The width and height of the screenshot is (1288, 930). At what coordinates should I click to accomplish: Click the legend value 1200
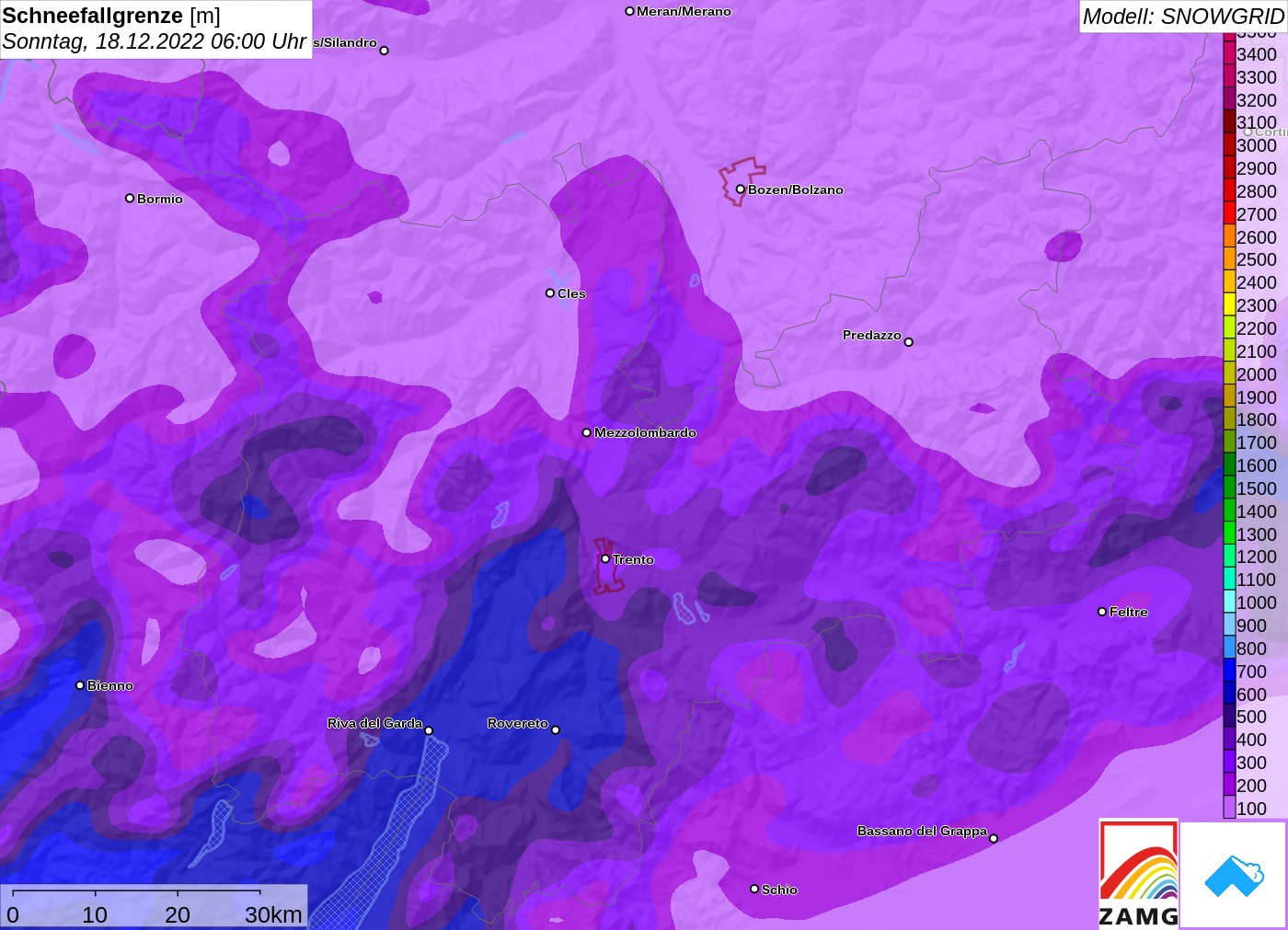[1257, 557]
